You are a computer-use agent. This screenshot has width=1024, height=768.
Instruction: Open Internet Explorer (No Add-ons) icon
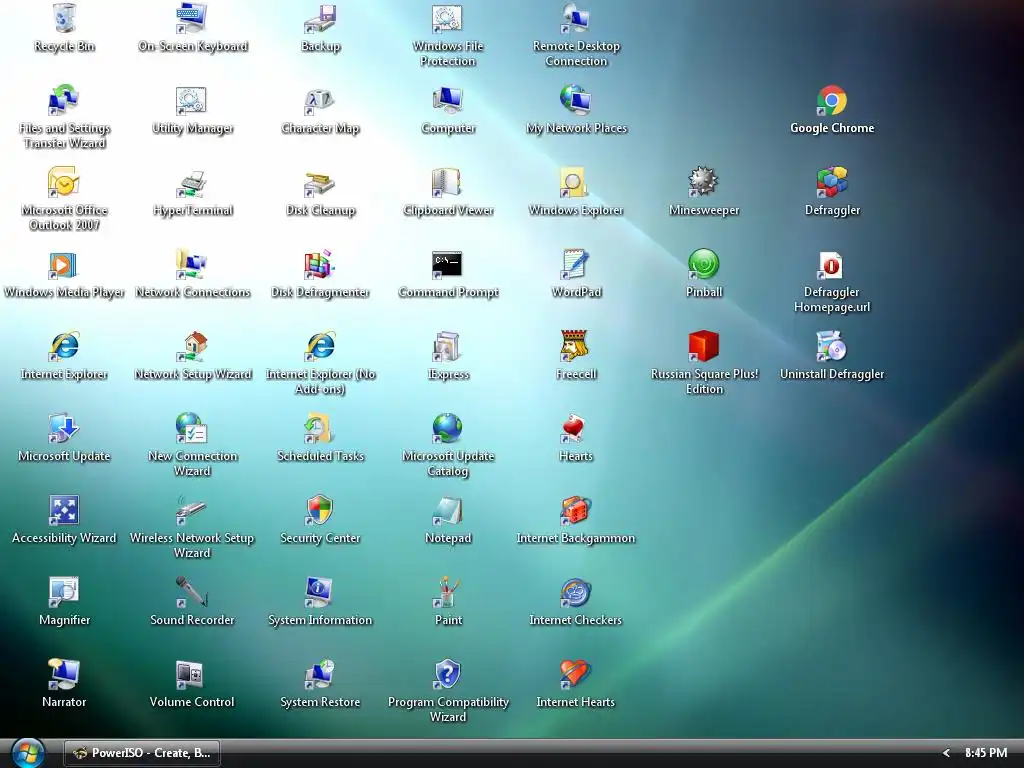320,346
